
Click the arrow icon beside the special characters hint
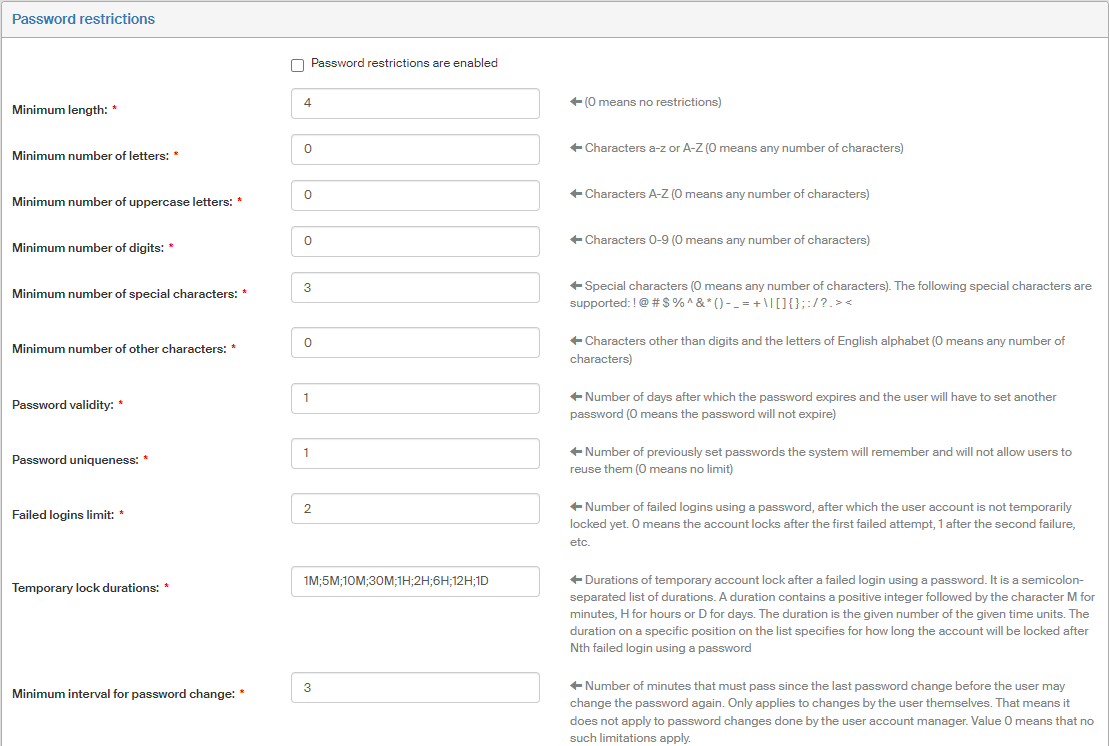click(576, 286)
